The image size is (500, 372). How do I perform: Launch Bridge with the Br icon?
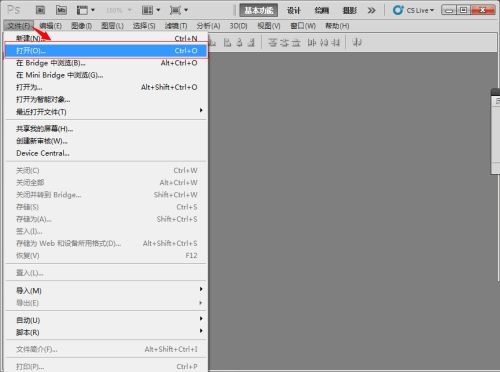[40, 10]
